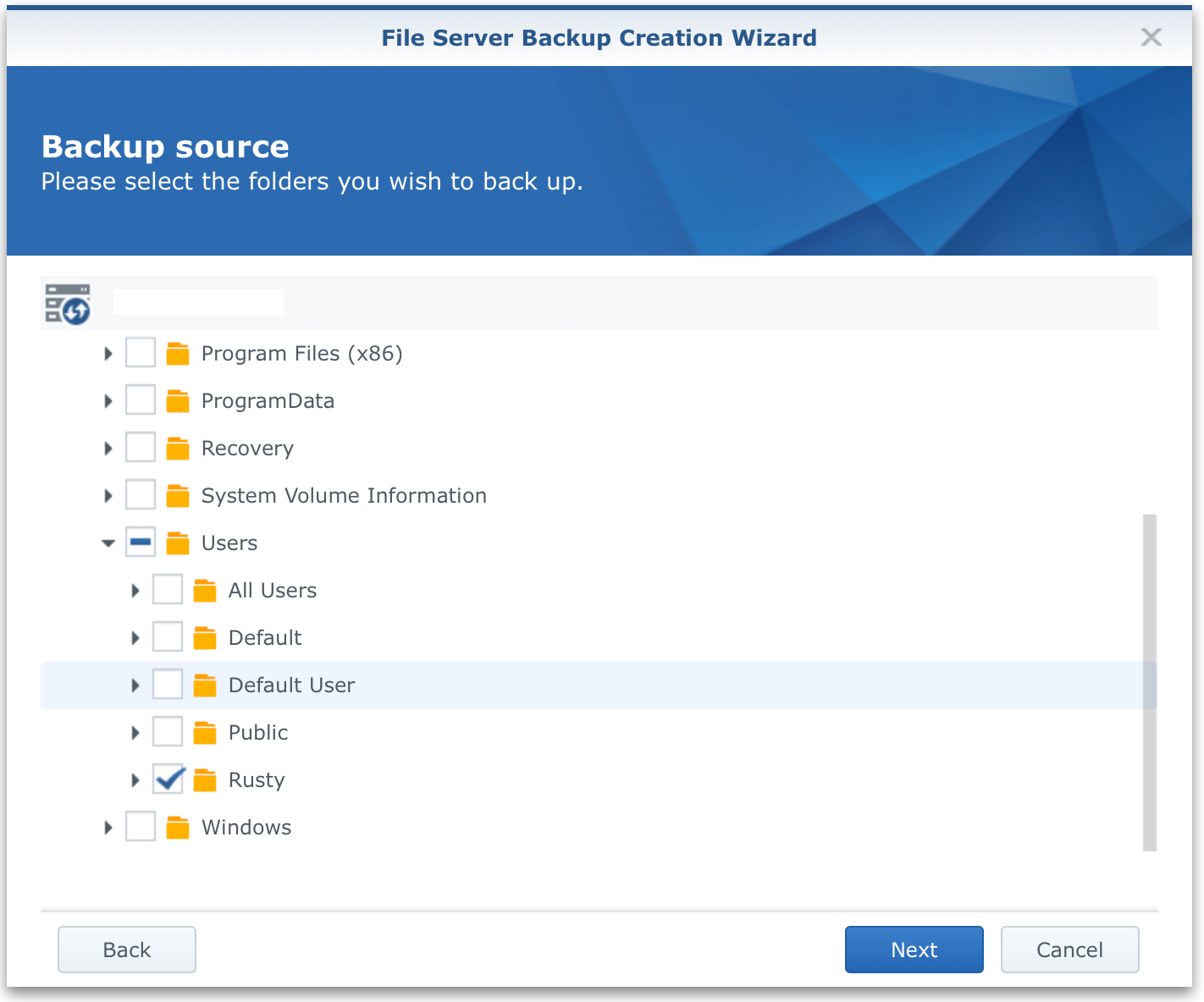Check the Recovery folder checkbox
The image size is (1204, 1002).
tap(141, 447)
